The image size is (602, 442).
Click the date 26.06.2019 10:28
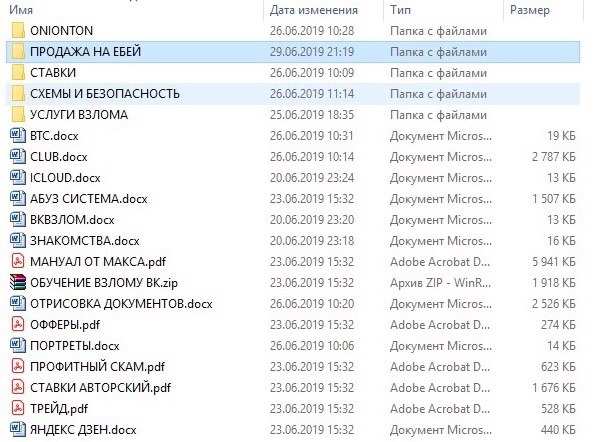click(312, 31)
